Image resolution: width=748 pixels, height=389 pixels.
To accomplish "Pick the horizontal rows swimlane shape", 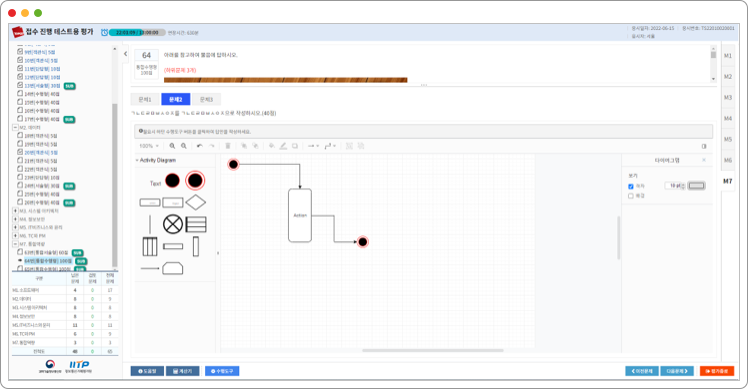I will [x=196, y=224].
